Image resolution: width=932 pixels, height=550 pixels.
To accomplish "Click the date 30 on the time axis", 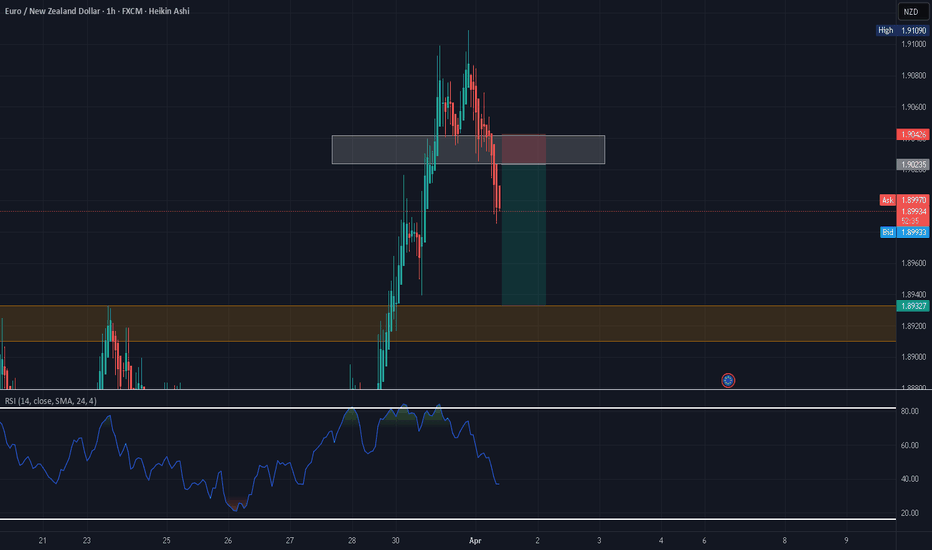I will point(395,540).
